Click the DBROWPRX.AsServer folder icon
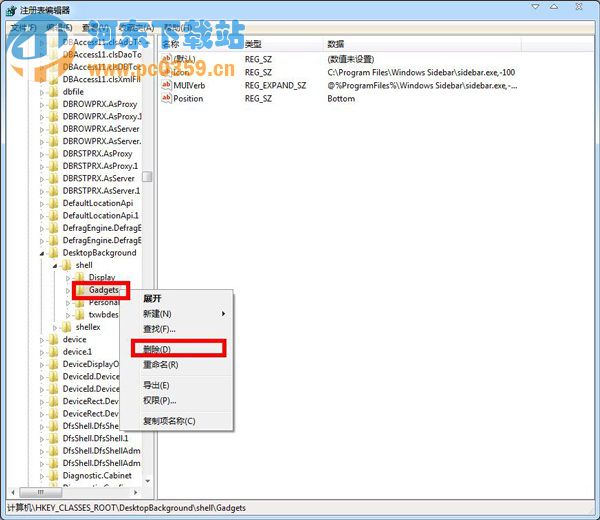 click(x=54, y=129)
